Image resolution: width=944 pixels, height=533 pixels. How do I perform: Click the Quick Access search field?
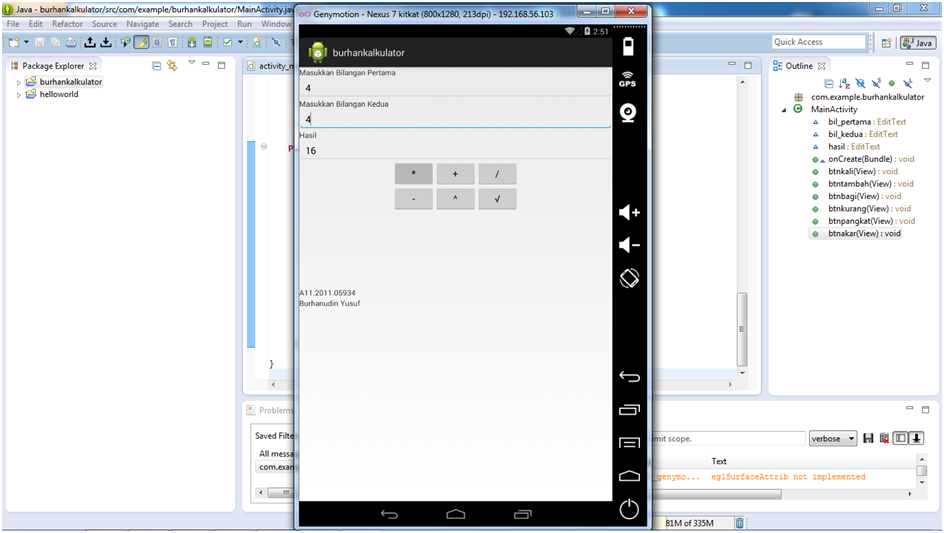point(819,42)
